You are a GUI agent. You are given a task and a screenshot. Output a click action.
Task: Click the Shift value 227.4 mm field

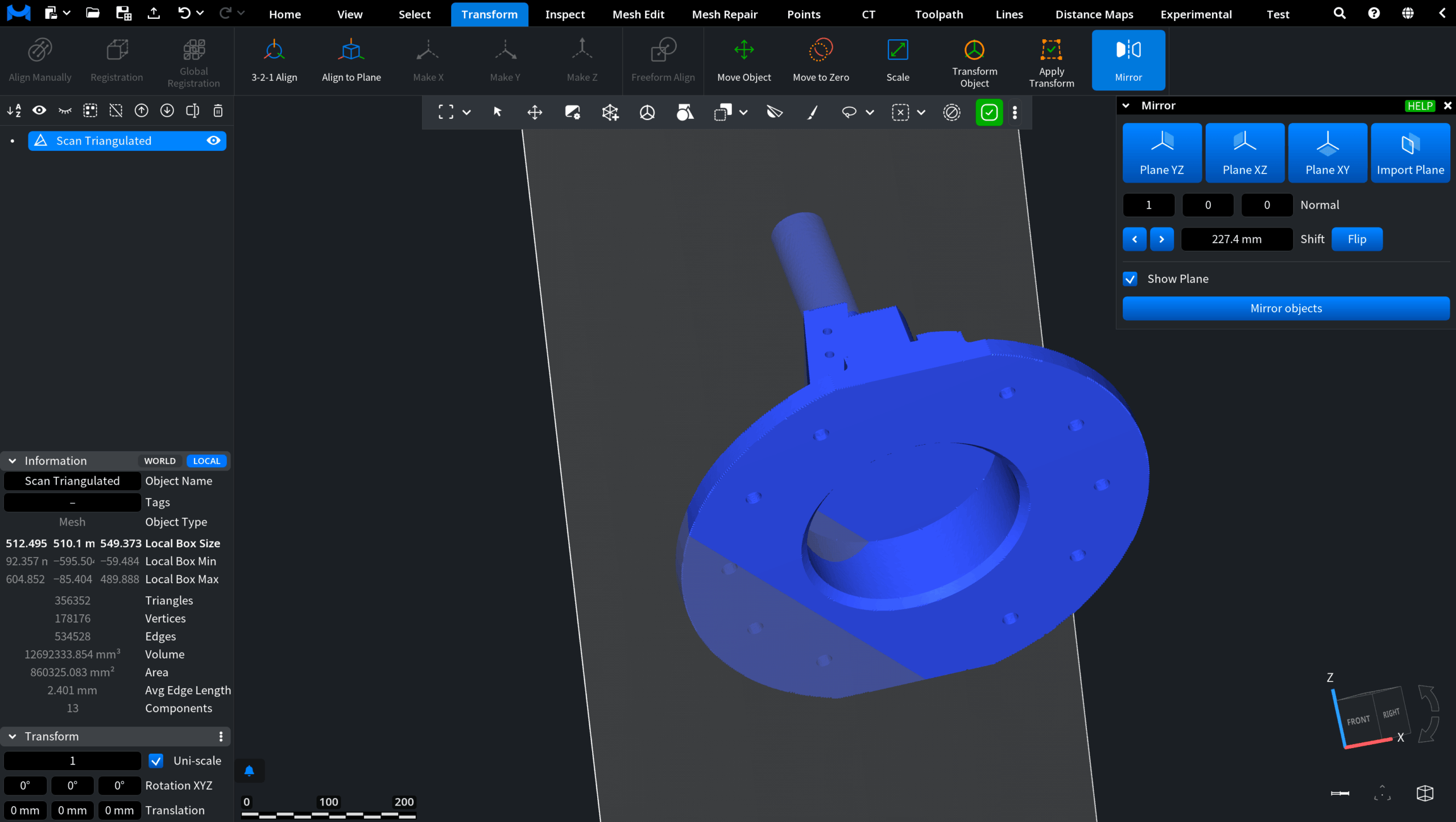pyautogui.click(x=1236, y=239)
